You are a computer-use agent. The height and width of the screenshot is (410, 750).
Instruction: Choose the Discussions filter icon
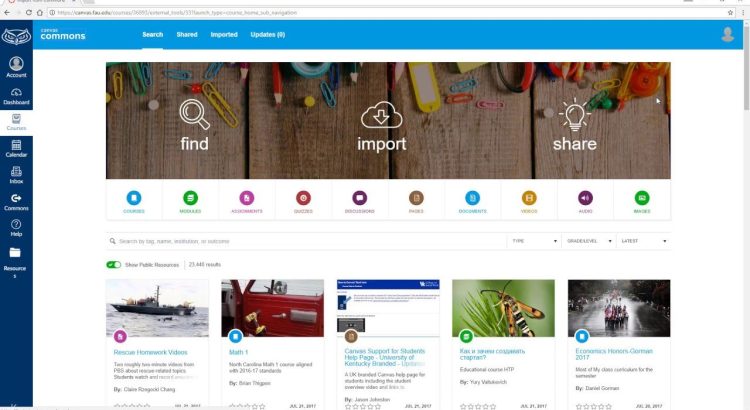(x=360, y=199)
